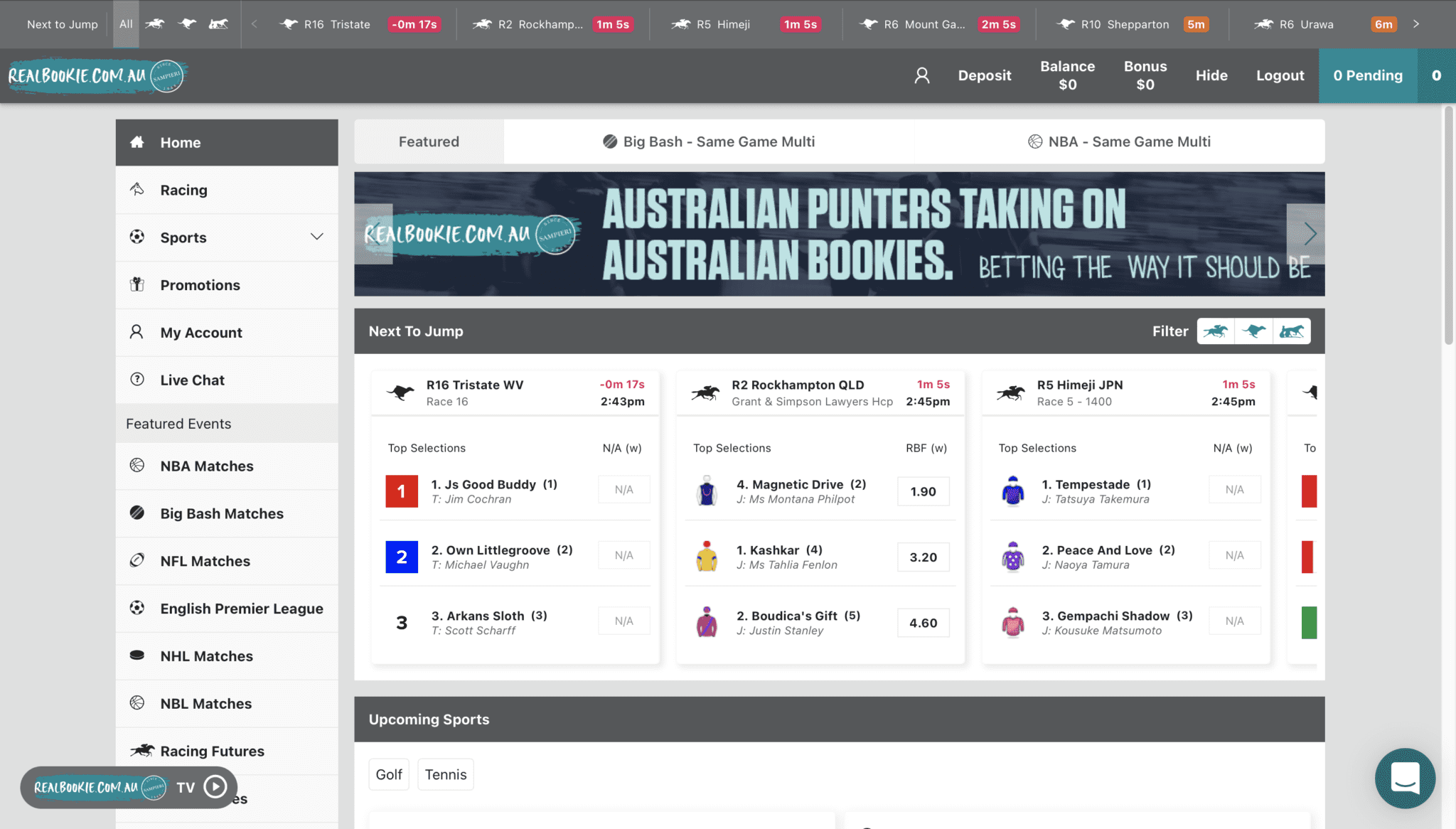1456x829 pixels.
Task: Open My Account from the sidebar
Action: click(x=227, y=332)
